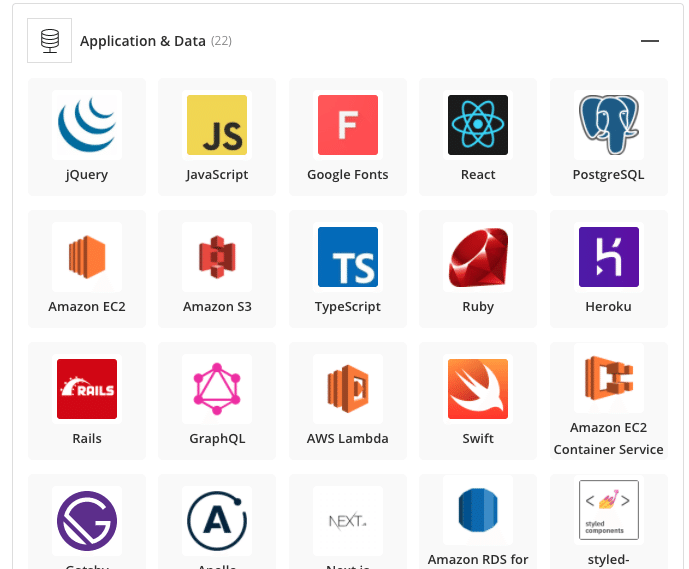The width and height of the screenshot is (689, 569).
Task: Click the Application & Data heading
Action: [142, 41]
